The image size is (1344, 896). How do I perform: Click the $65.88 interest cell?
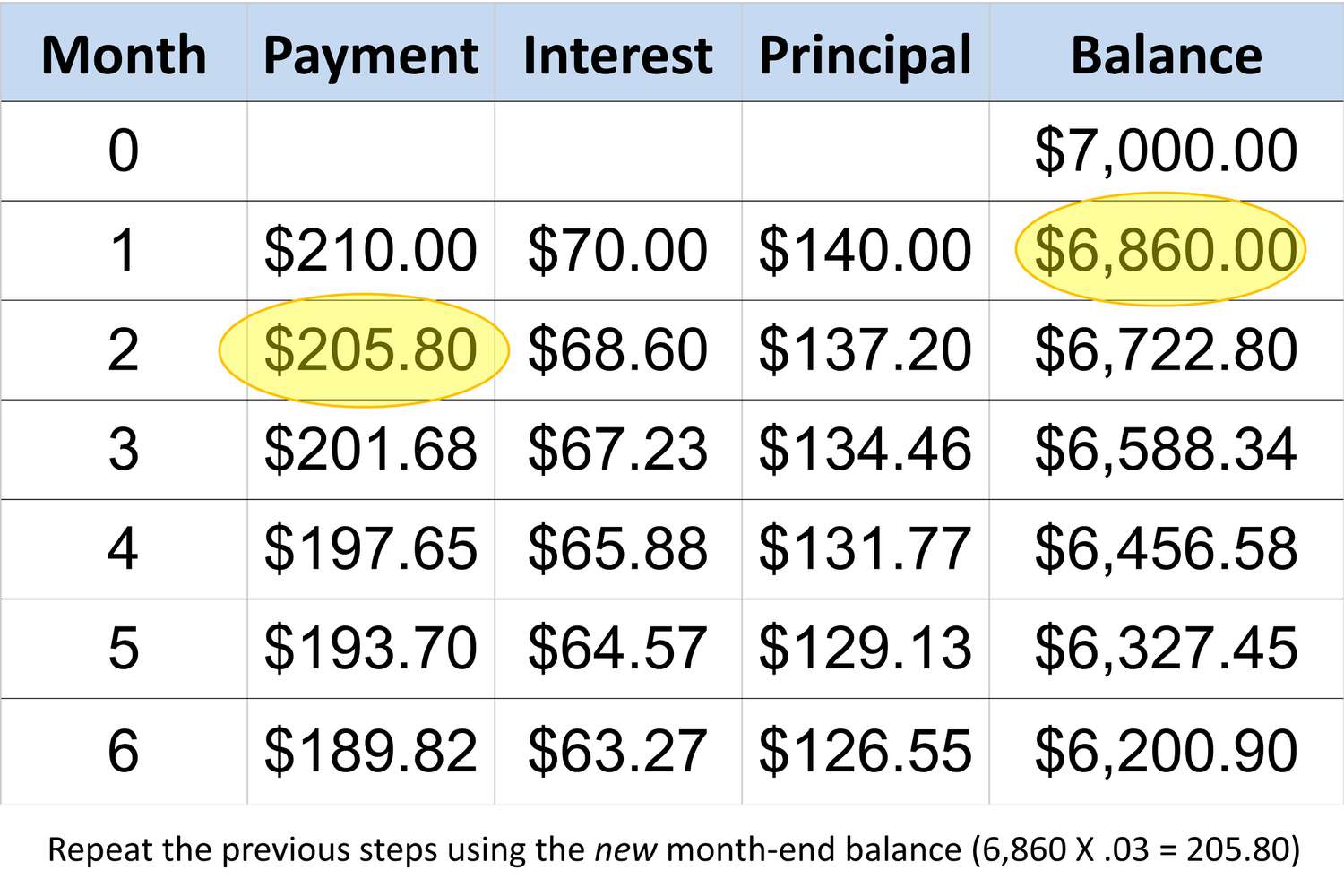point(617,548)
